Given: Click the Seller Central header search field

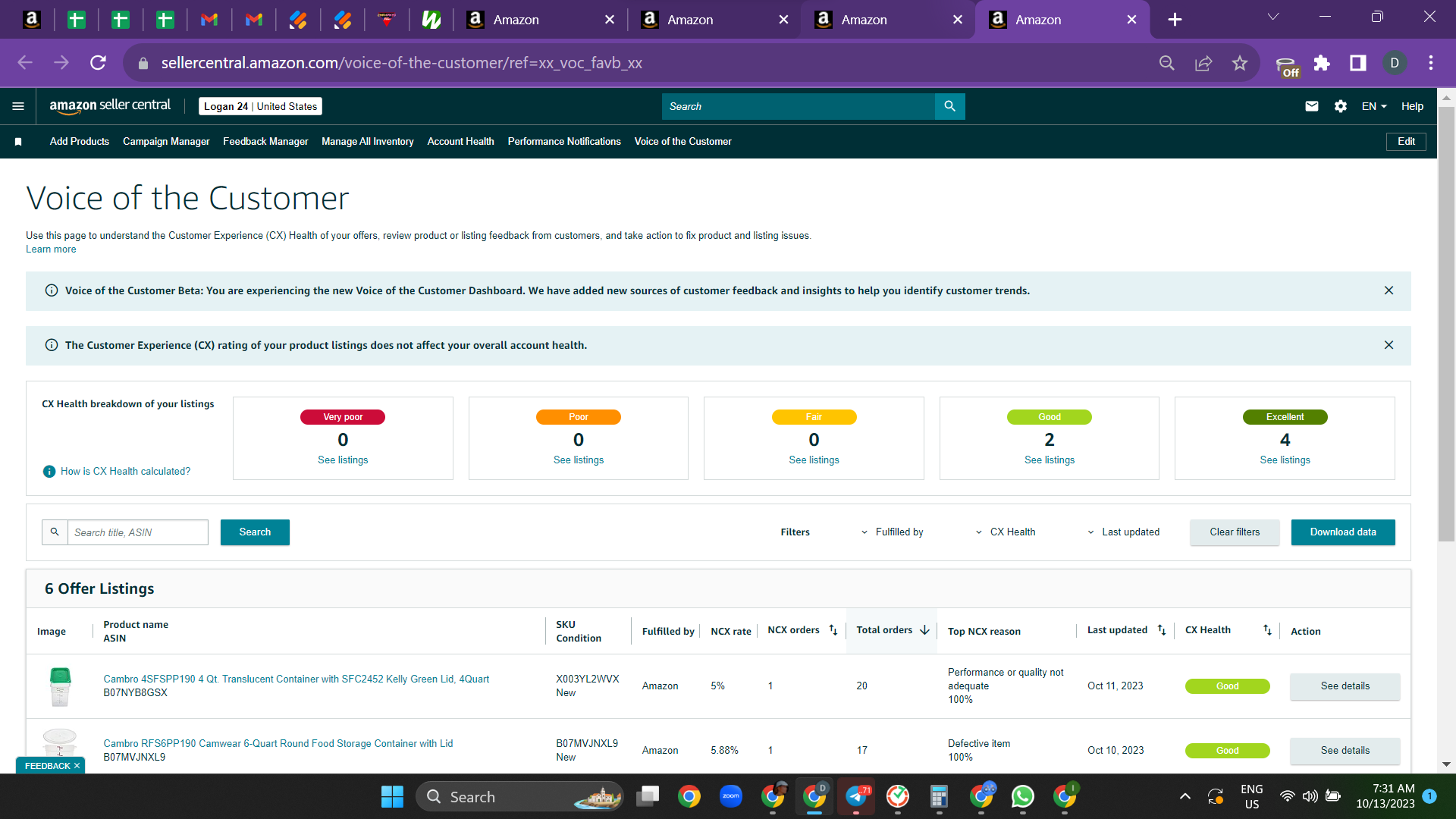Looking at the screenshot, I should coord(799,106).
